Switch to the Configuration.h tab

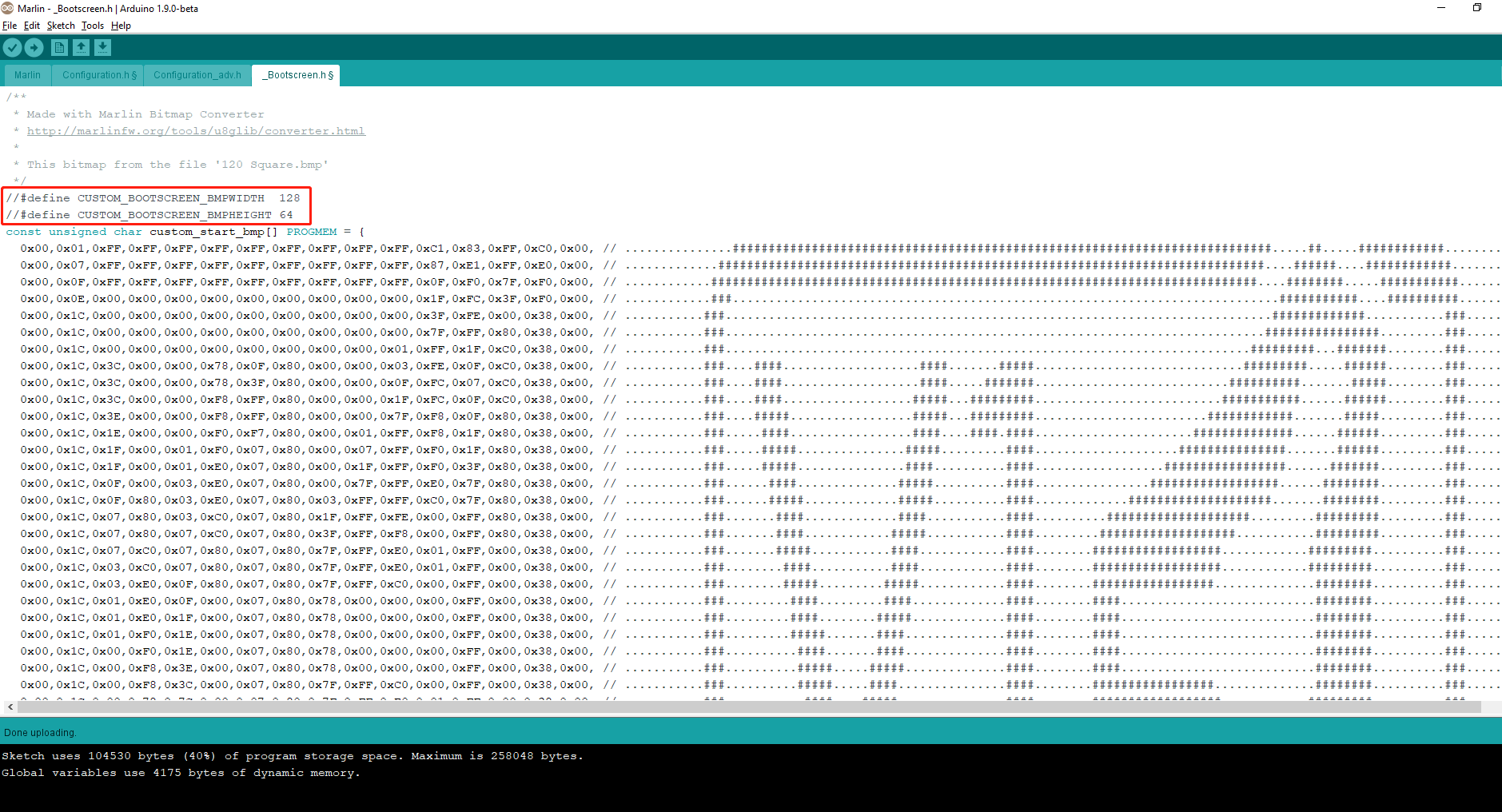point(98,75)
